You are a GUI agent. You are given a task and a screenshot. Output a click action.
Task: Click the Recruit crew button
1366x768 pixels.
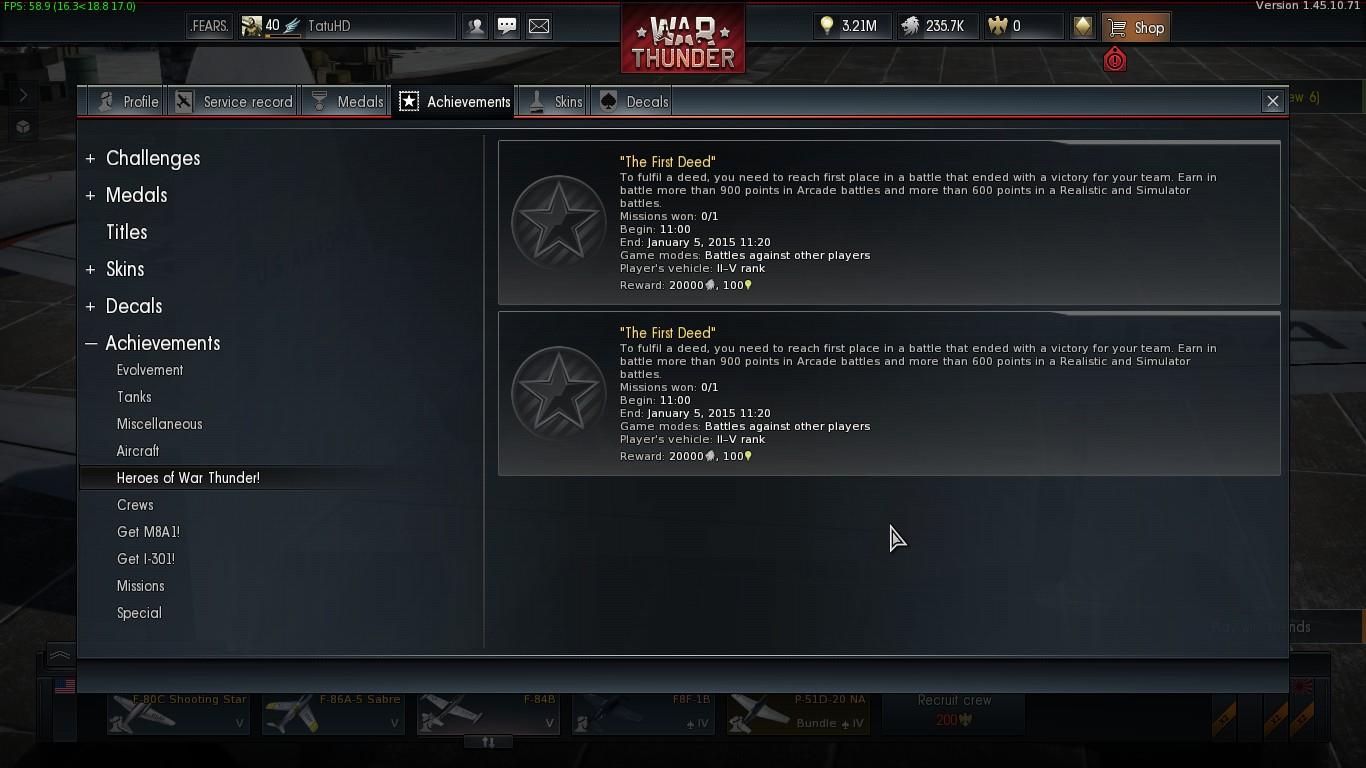[954, 711]
